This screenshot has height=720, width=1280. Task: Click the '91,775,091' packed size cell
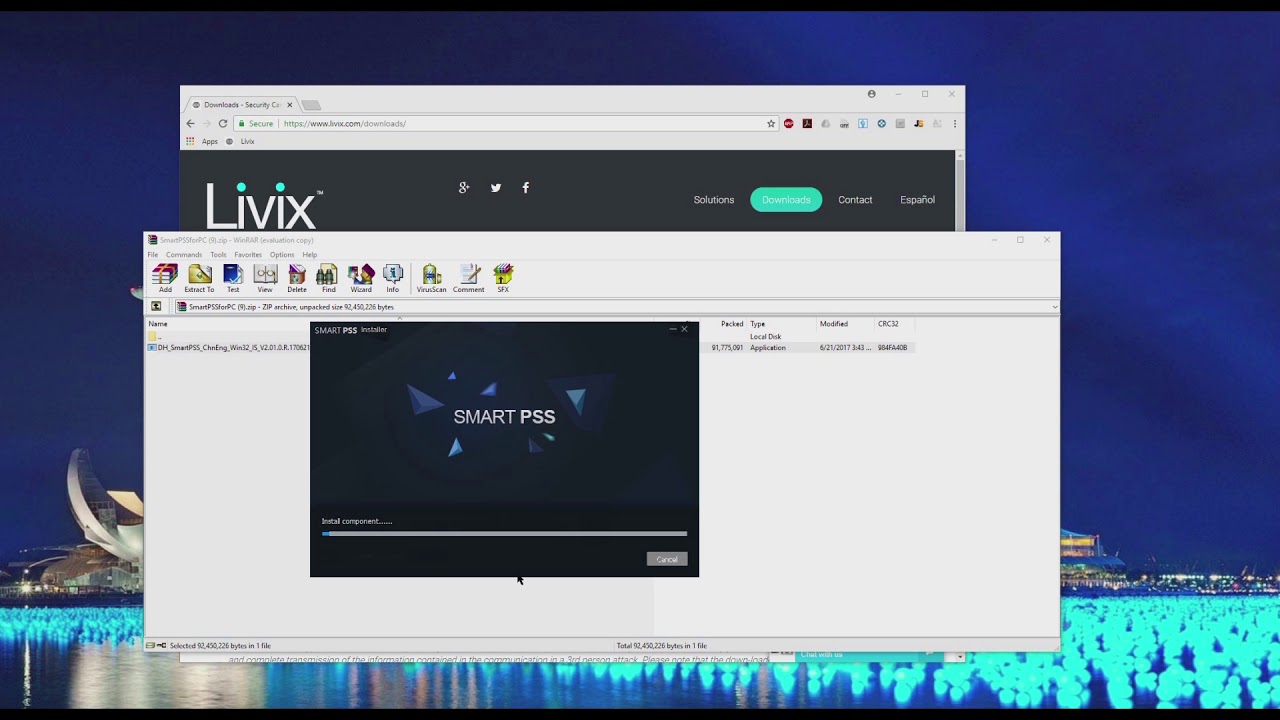click(x=727, y=348)
